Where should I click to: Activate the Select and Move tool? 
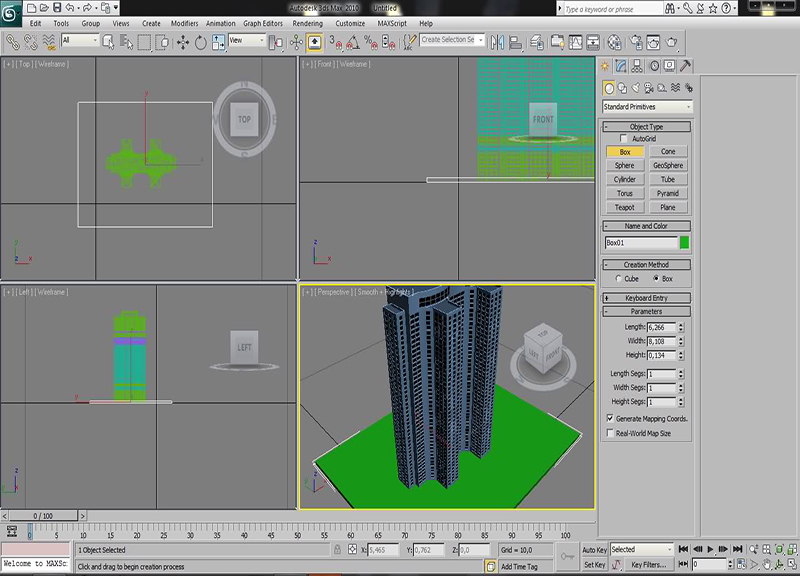point(183,42)
